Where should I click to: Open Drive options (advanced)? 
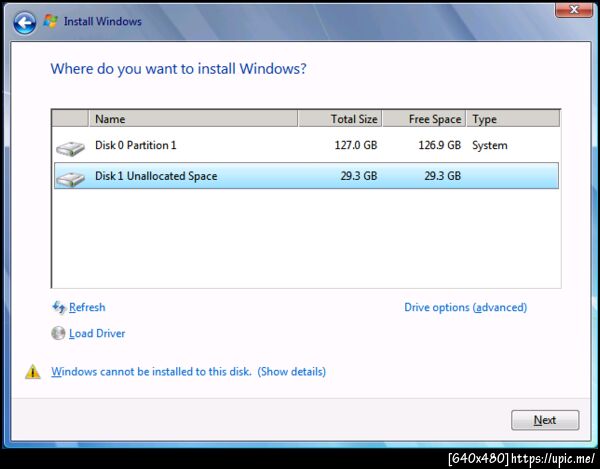pyautogui.click(x=465, y=307)
